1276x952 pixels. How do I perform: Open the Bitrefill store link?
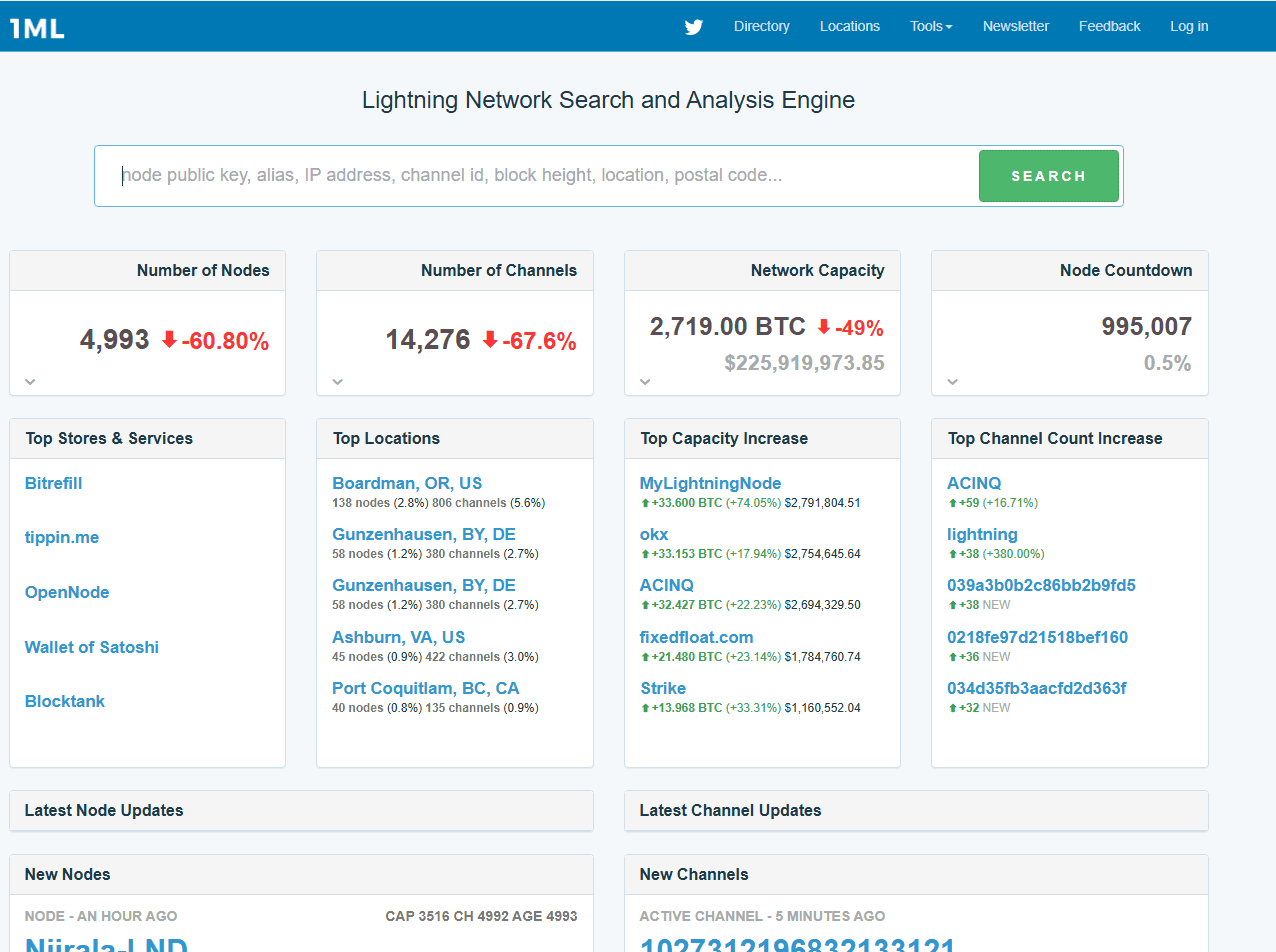[53, 483]
